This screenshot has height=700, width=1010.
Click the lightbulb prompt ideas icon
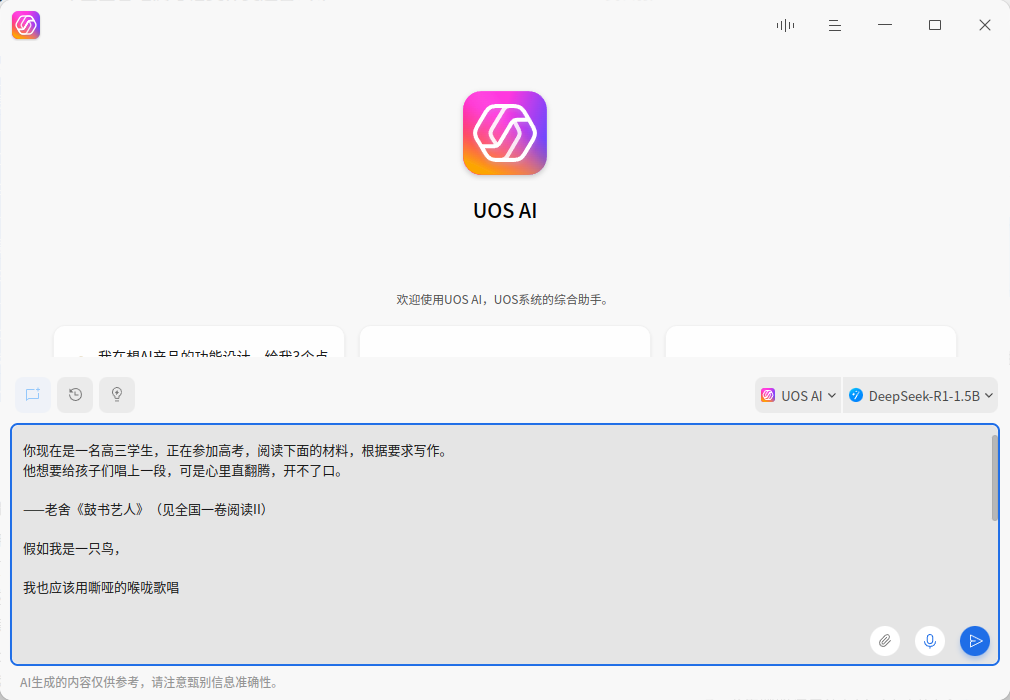point(117,394)
